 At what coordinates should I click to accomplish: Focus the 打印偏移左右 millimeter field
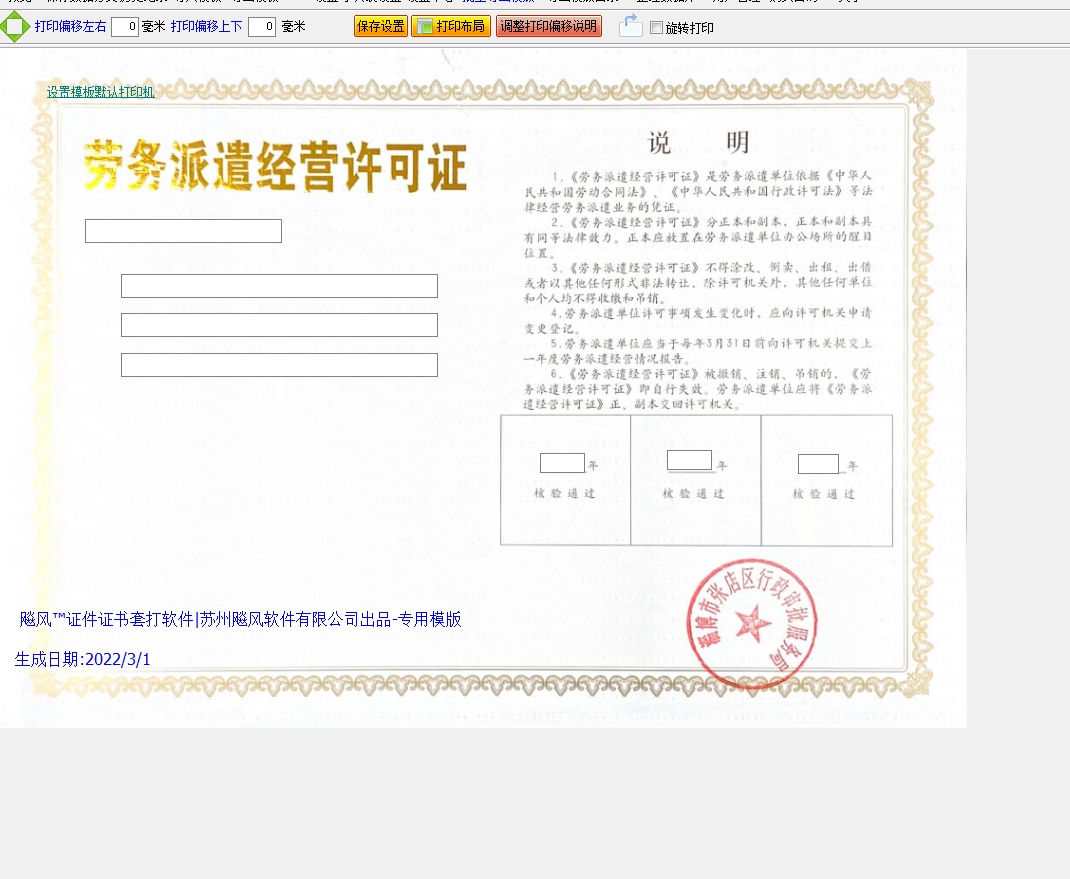click(124, 27)
